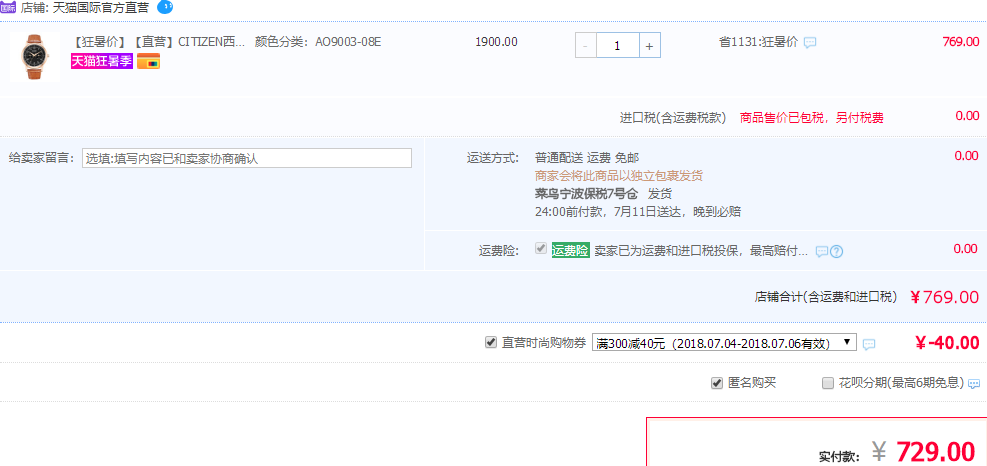Click the comment icon next to 花呗分期

(x=974, y=384)
